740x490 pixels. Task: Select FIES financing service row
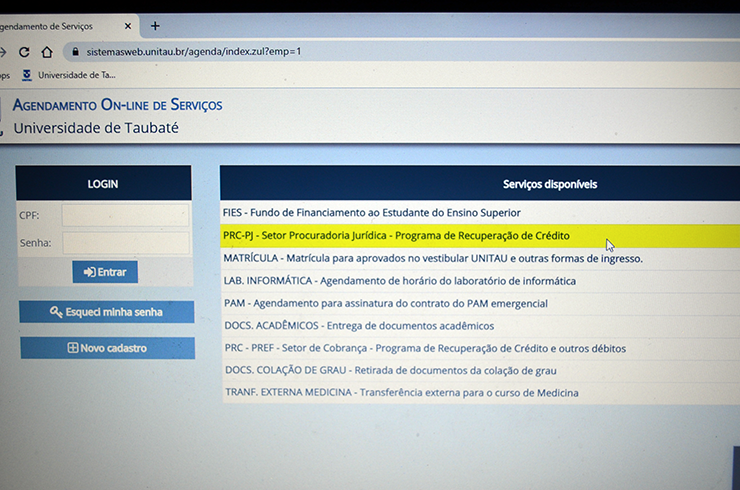[x=371, y=213]
